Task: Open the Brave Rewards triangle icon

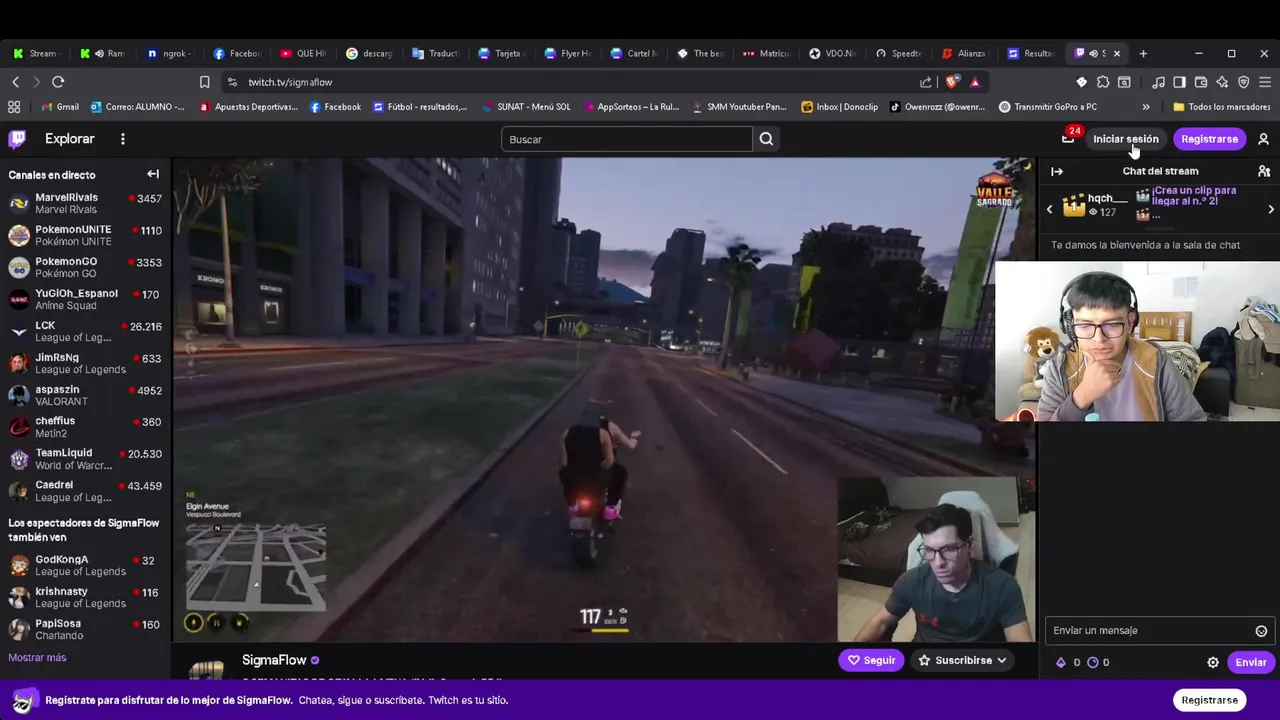Action: (x=975, y=82)
